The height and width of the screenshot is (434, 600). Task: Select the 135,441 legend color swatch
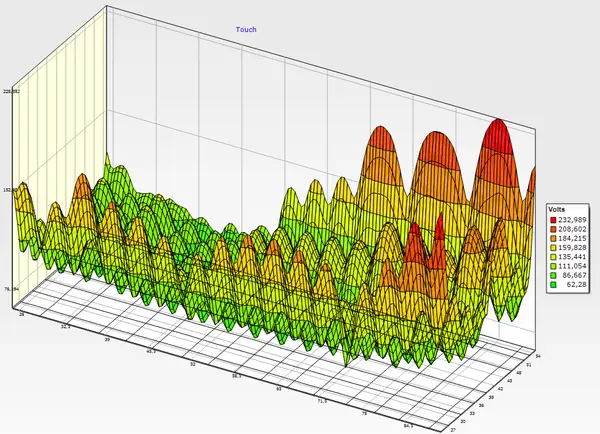pos(553,257)
